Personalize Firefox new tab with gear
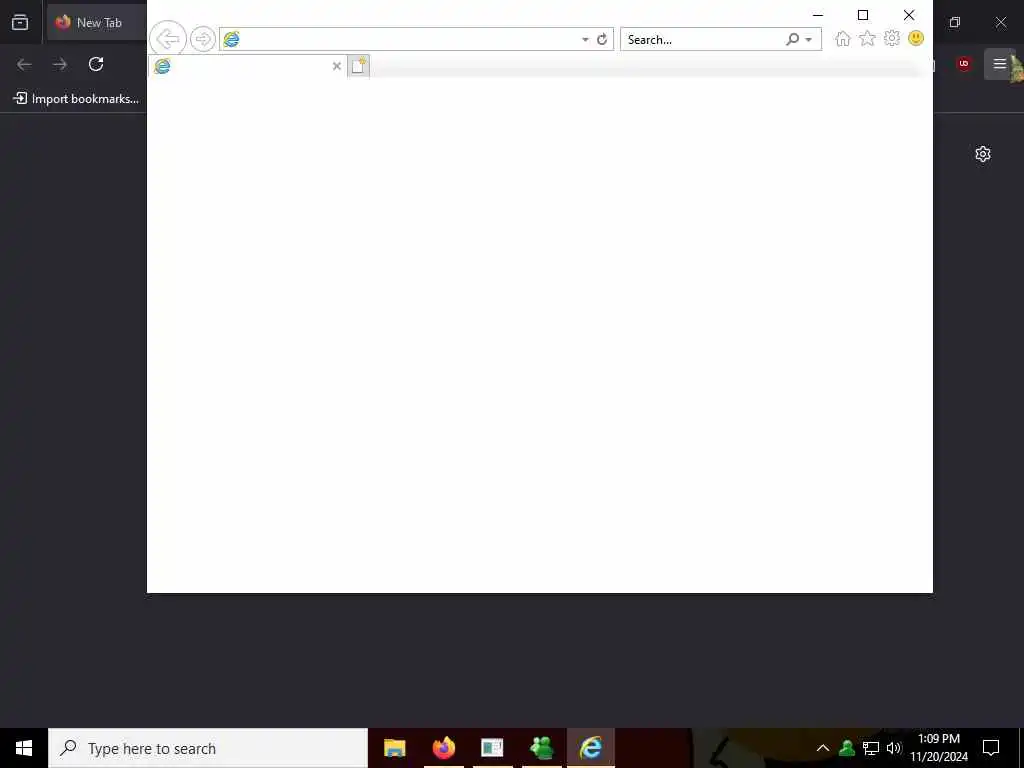This screenshot has width=1024, height=768. [983, 154]
